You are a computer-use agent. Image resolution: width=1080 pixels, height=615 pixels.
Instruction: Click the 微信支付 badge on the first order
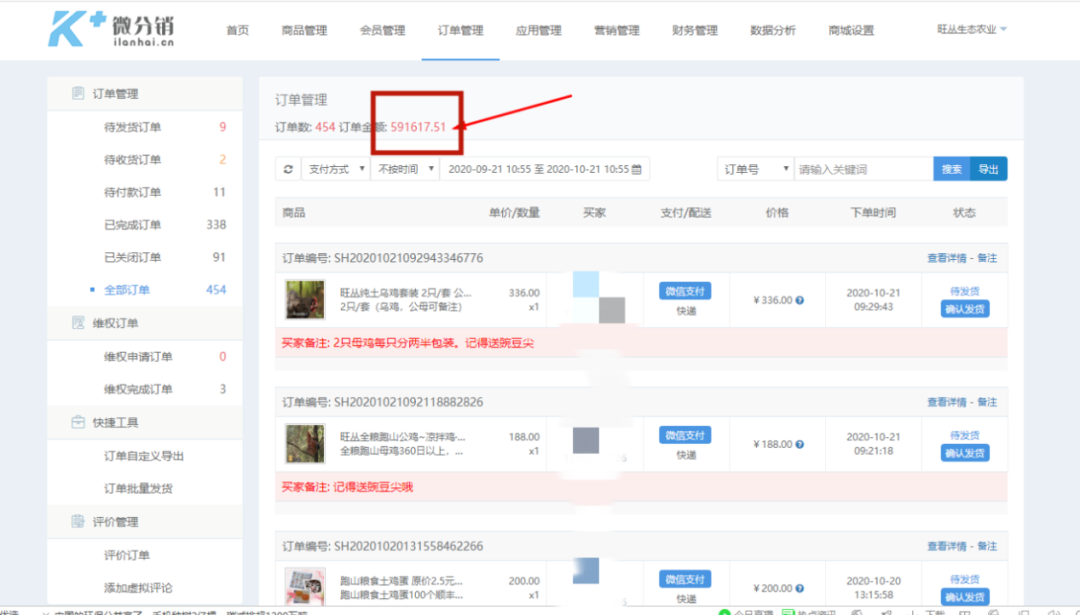685,289
